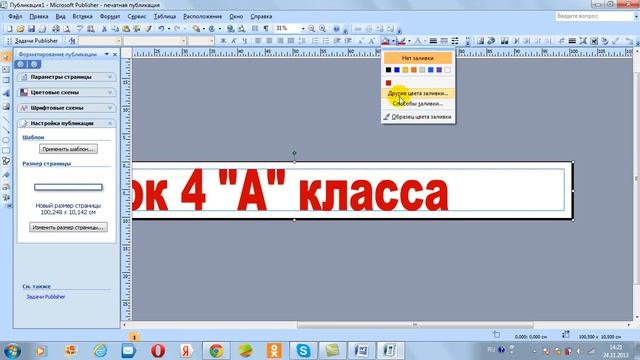Image resolution: width=640 pixels, height=360 pixels.
Task: Choose Образец цвета заливки menu entry
Action: click(x=418, y=117)
